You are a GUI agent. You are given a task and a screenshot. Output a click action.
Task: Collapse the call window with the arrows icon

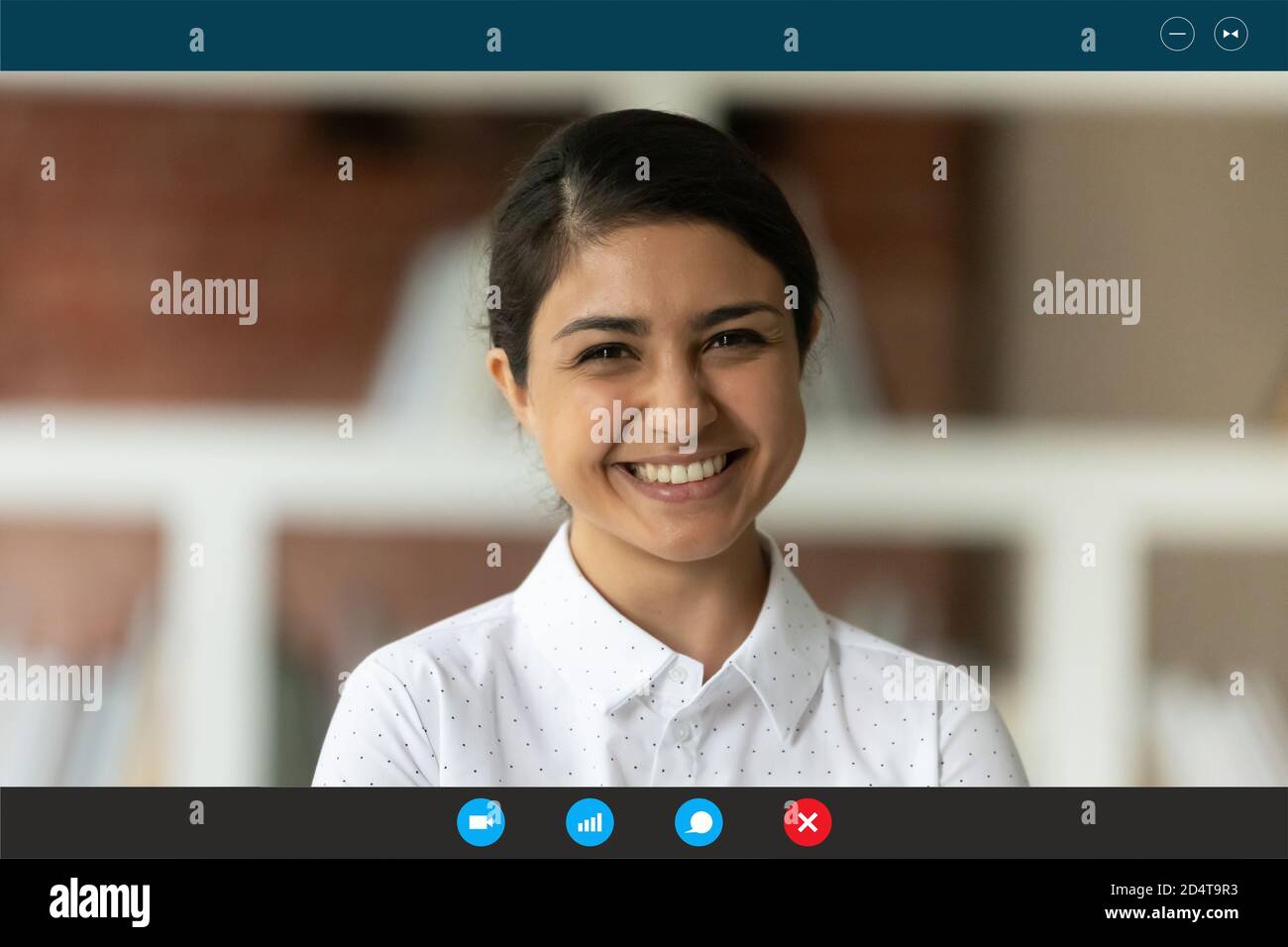(1231, 34)
